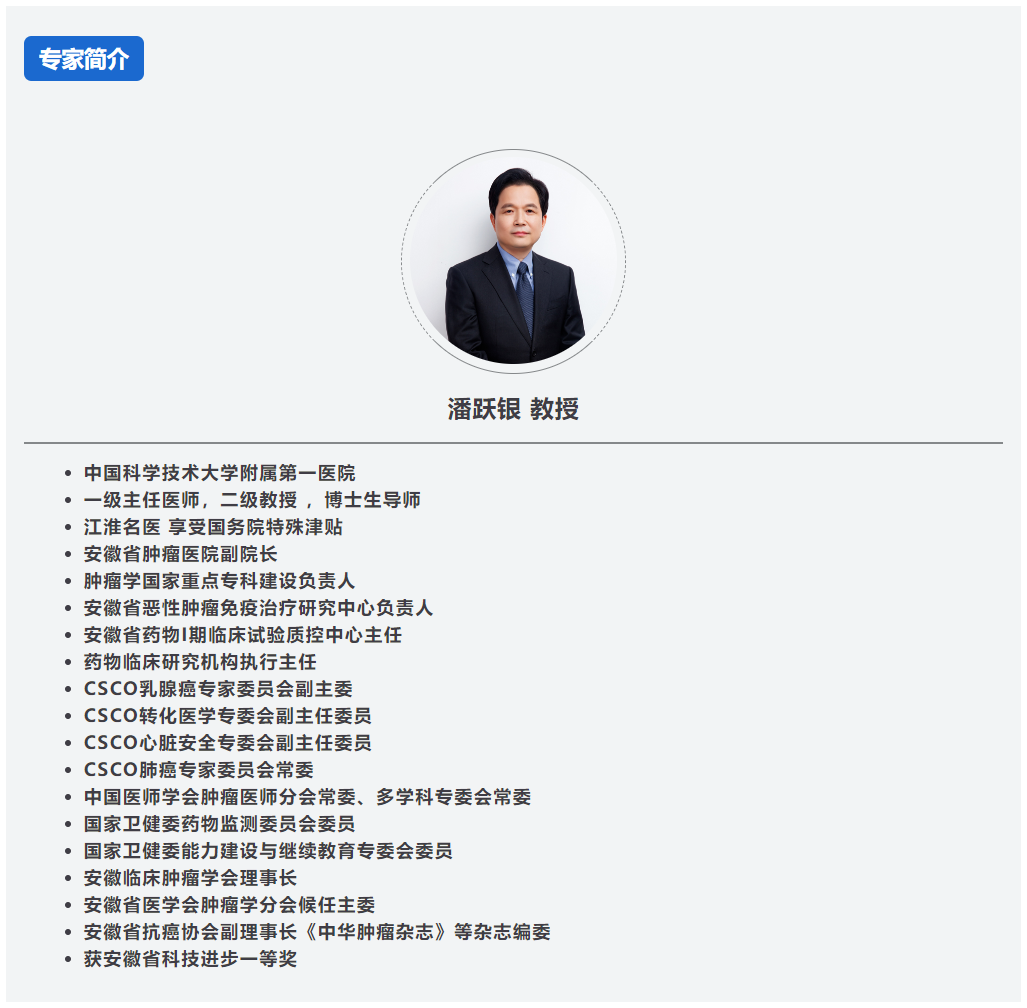Select CSCO乳腺癌专家委员会副主委 line
Viewport: 1027px width, 1008px height.
point(218,689)
